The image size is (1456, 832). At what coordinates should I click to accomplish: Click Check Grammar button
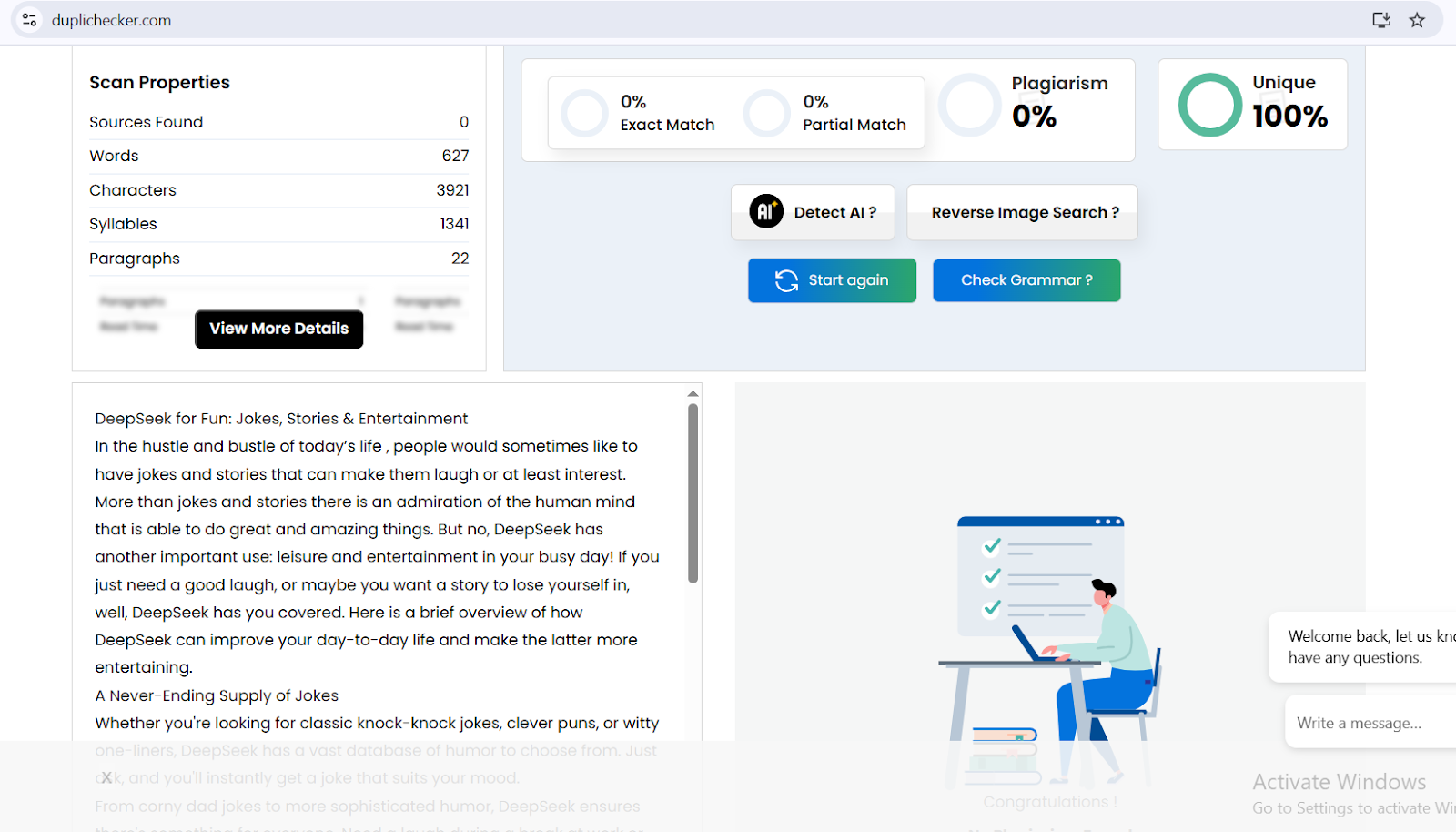(x=1026, y=280)
